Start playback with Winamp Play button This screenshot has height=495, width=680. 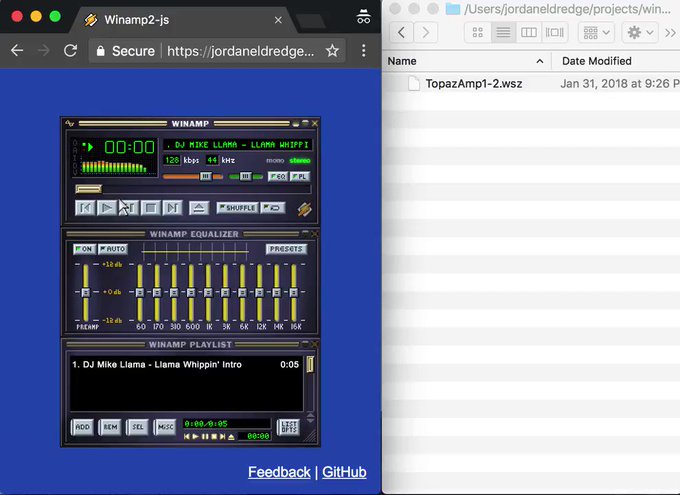pos(107,208)
